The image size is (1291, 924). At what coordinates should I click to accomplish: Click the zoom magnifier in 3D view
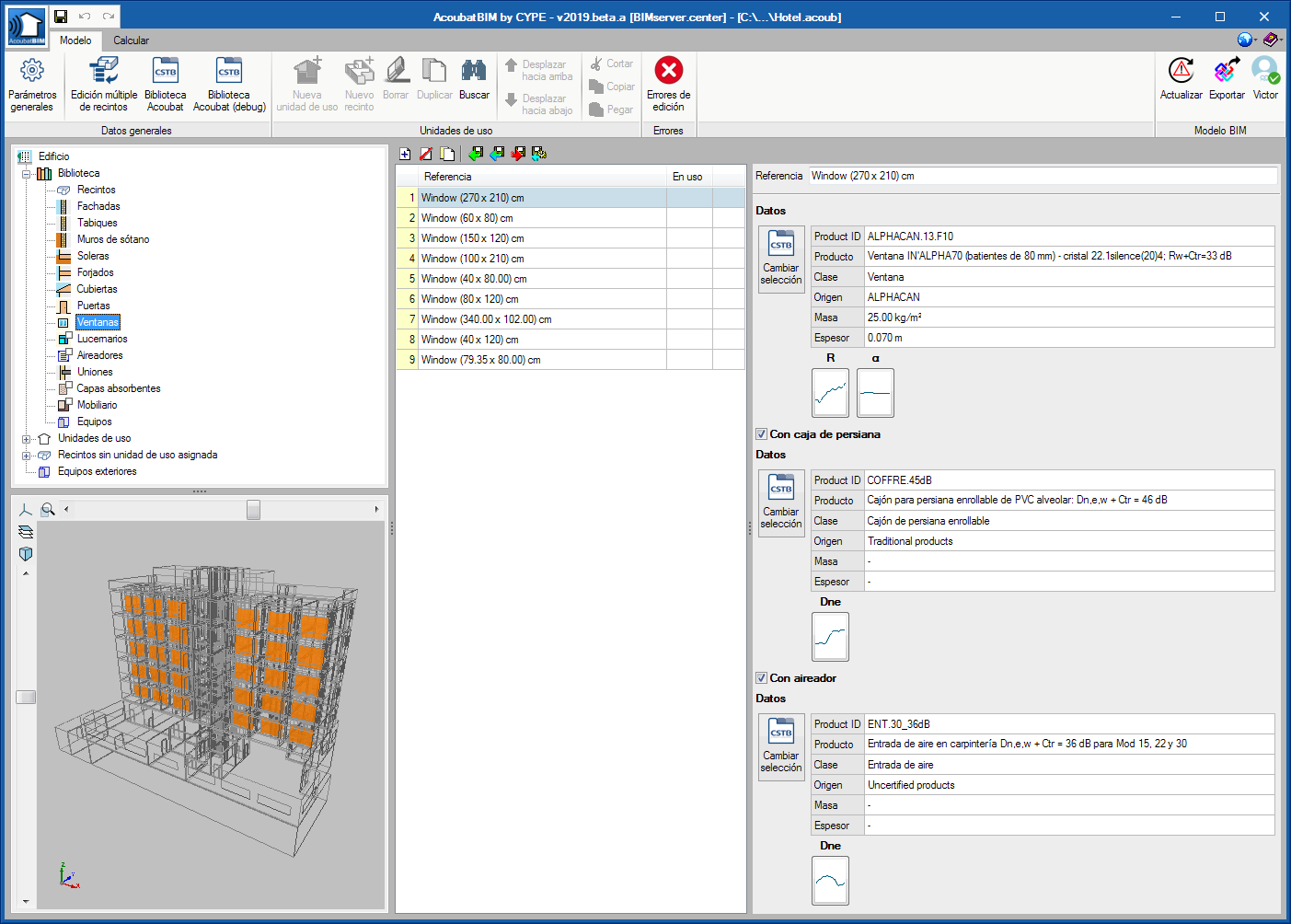[48, 509]
